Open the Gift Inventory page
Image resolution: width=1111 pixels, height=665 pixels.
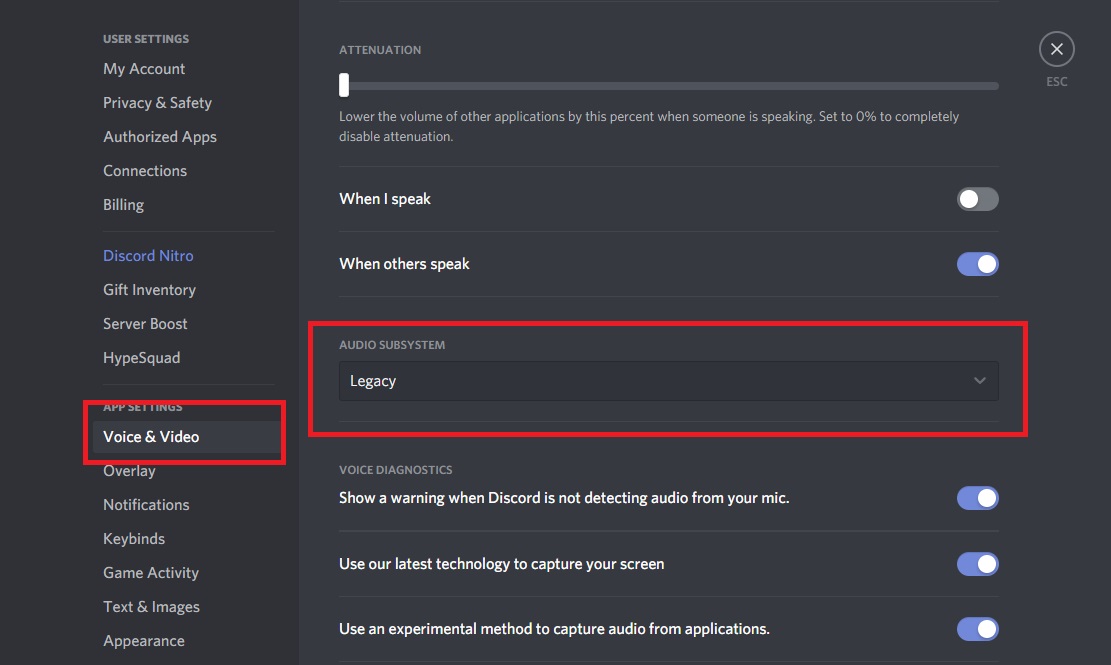coord(149,289)
